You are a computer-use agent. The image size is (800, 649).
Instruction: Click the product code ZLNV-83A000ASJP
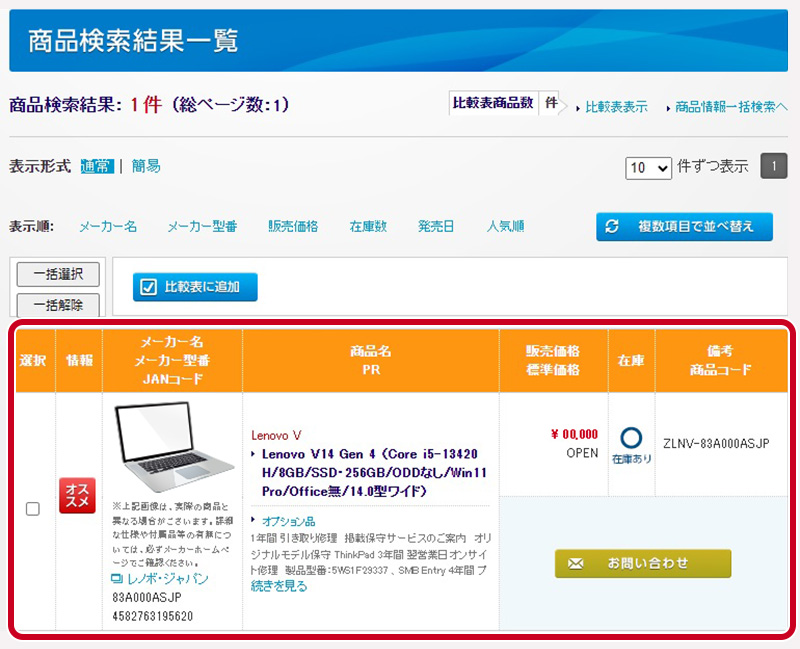point(716,443)
